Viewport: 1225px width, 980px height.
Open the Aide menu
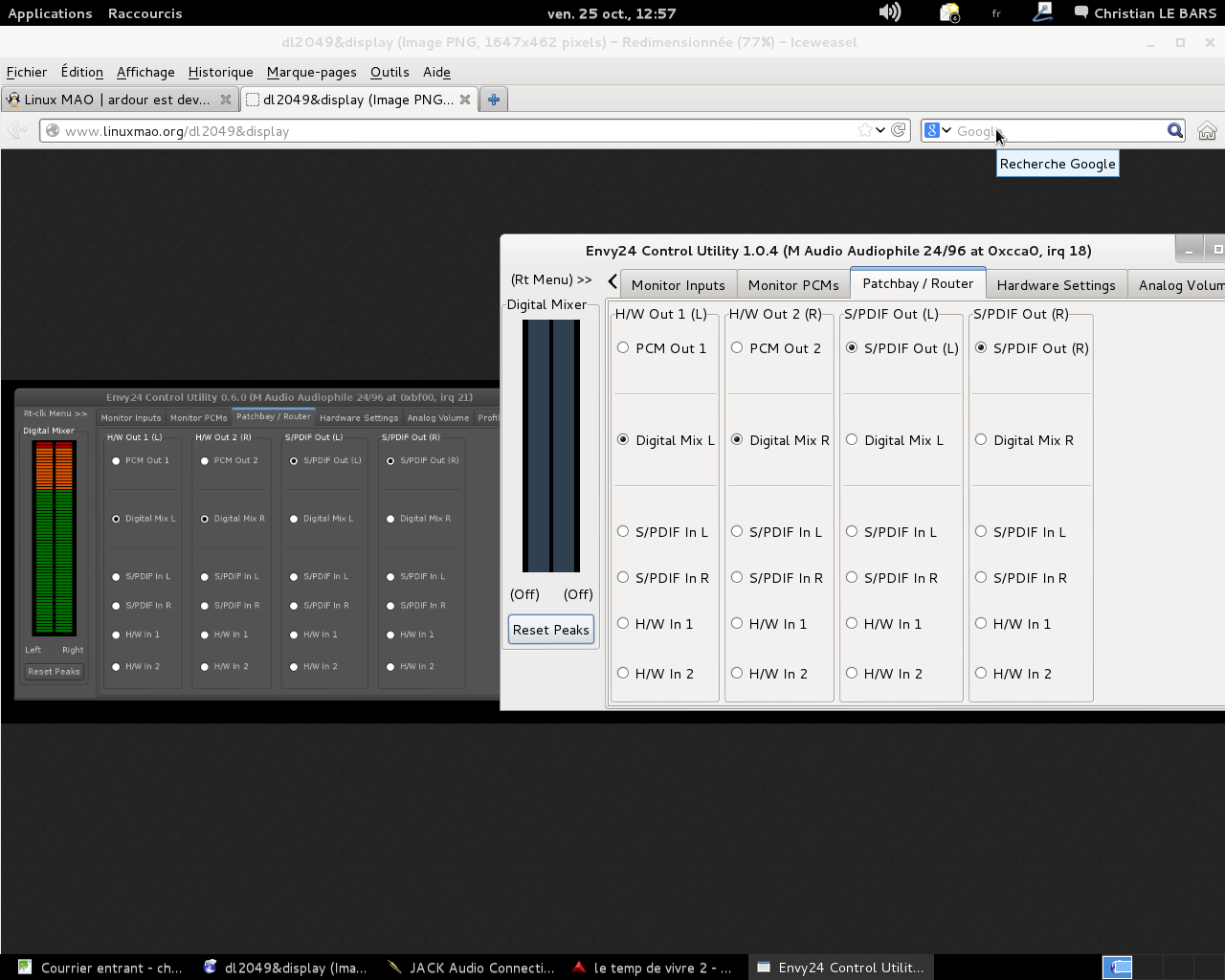(x=436, y=72)
